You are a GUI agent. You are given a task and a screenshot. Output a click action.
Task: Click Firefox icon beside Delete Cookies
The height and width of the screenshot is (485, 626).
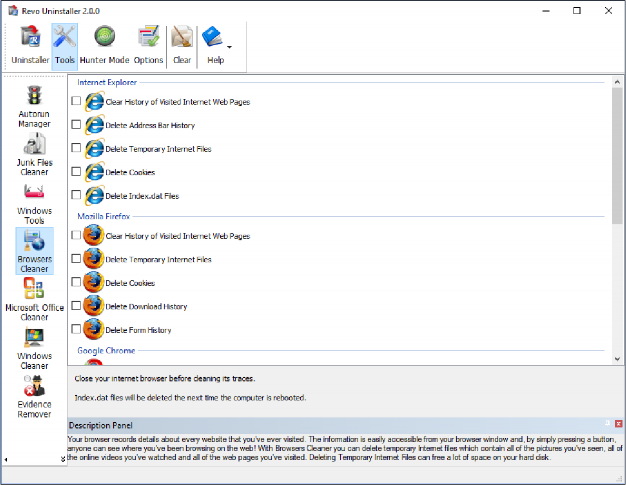coord(94,282)
